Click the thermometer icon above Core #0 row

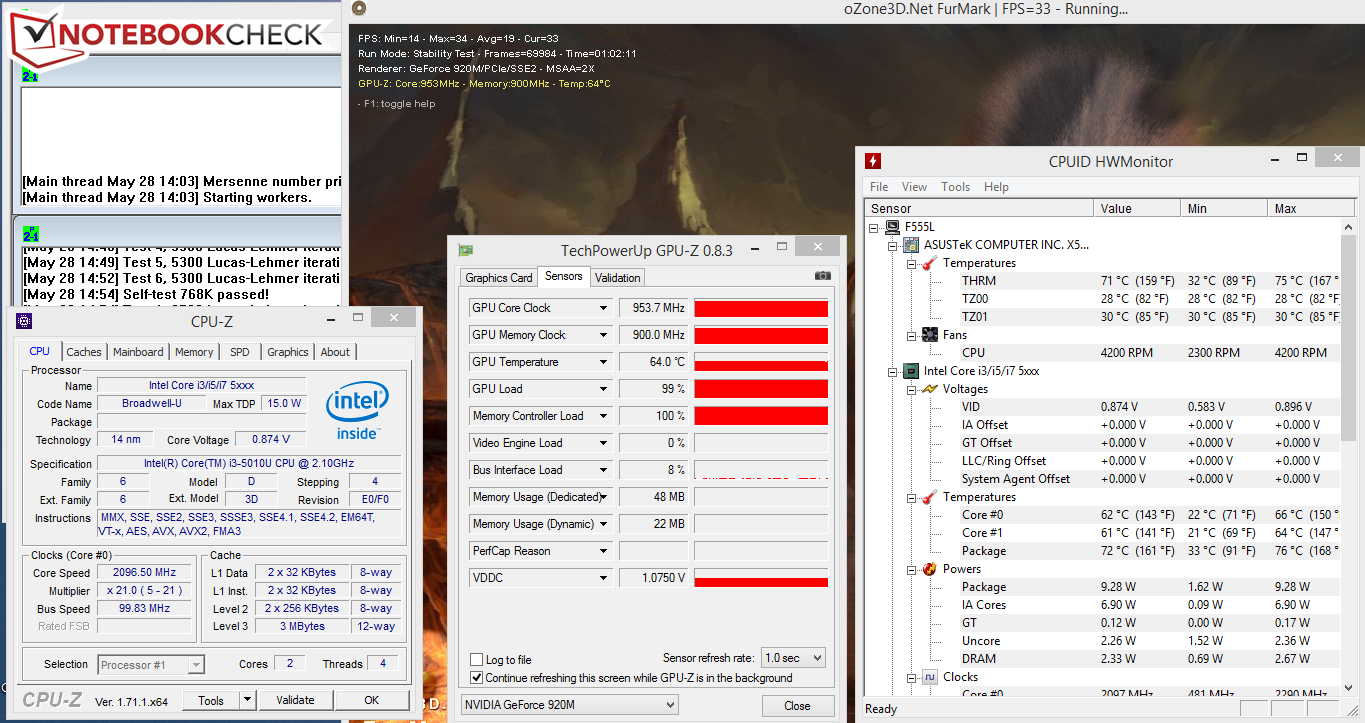pyautogui.click(x=930, y=497)
